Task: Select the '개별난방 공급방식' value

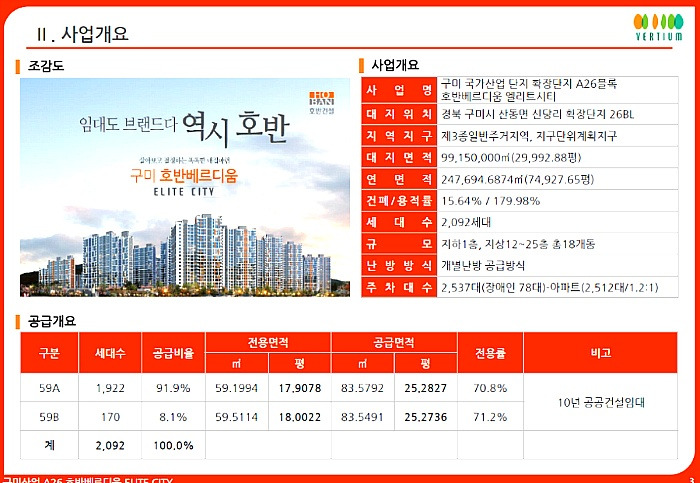Action: coord(483,266)
